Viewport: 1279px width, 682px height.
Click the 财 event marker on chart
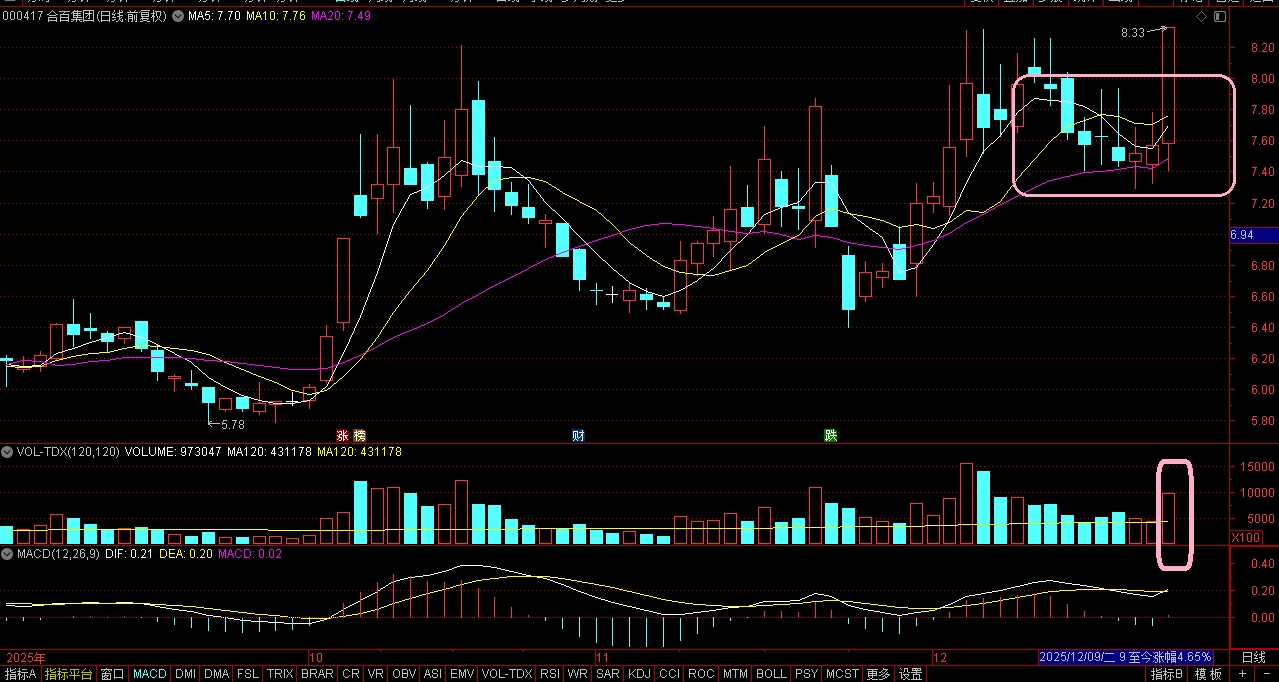pyautogui.click(x=578, y=435)
